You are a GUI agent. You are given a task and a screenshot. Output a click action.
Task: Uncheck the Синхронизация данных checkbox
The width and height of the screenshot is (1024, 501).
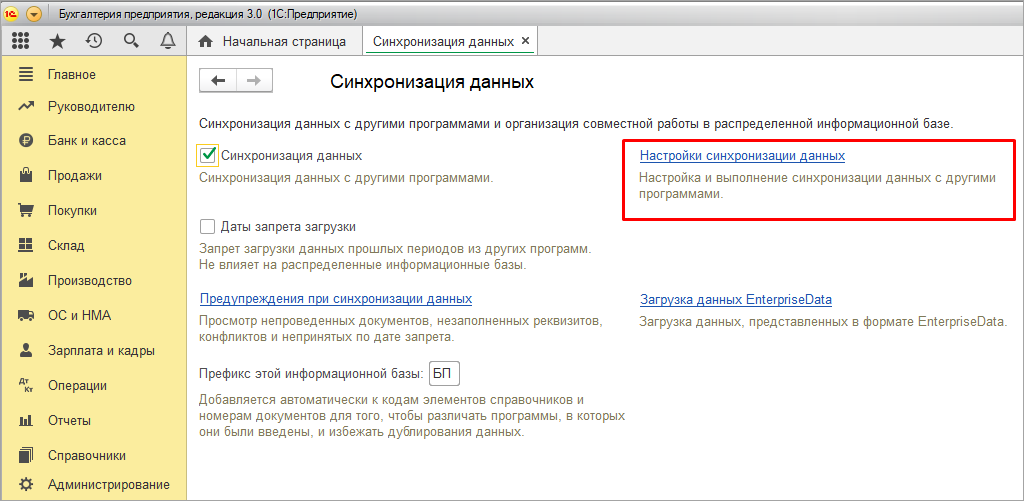[208, 155]
